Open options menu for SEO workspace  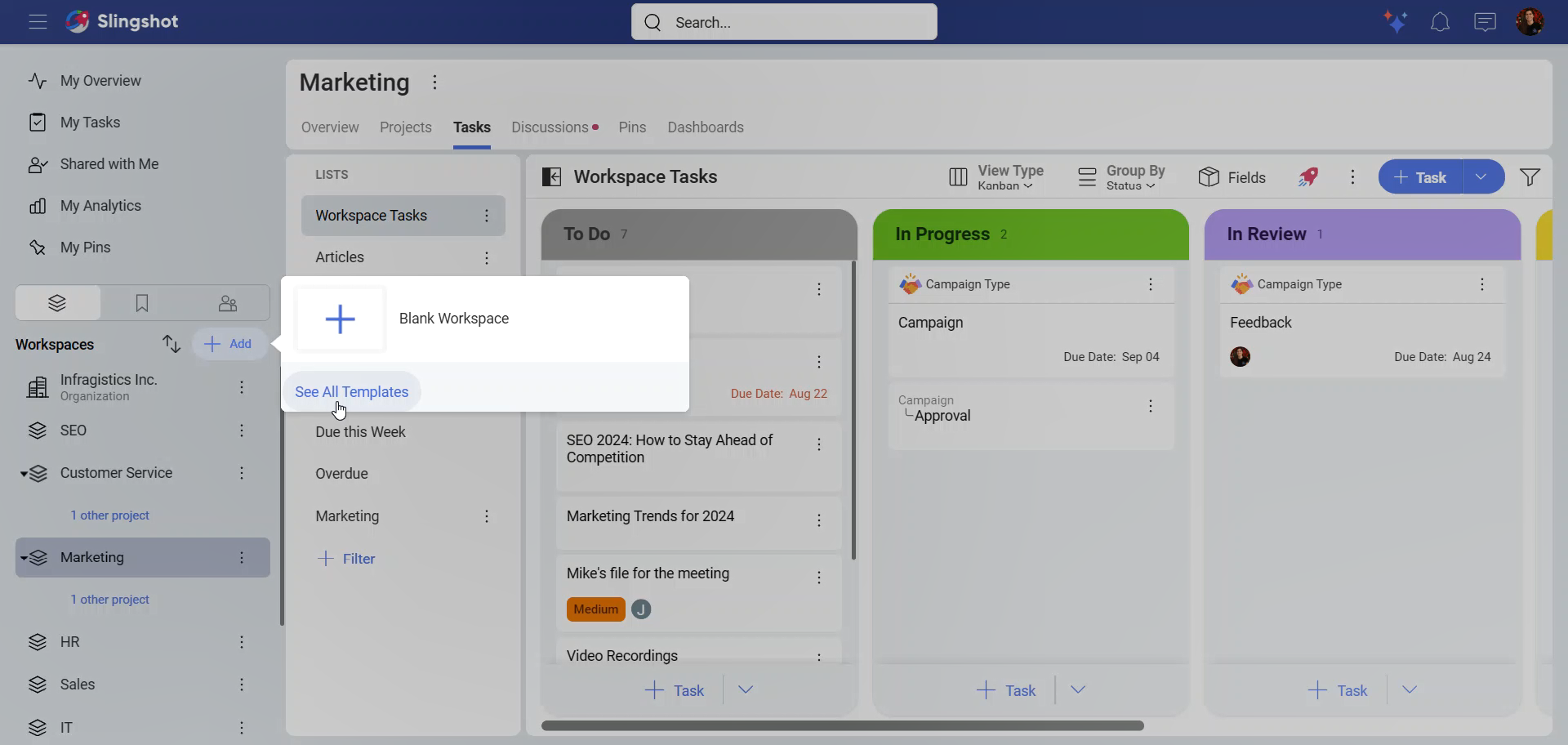tap(242, 430)
